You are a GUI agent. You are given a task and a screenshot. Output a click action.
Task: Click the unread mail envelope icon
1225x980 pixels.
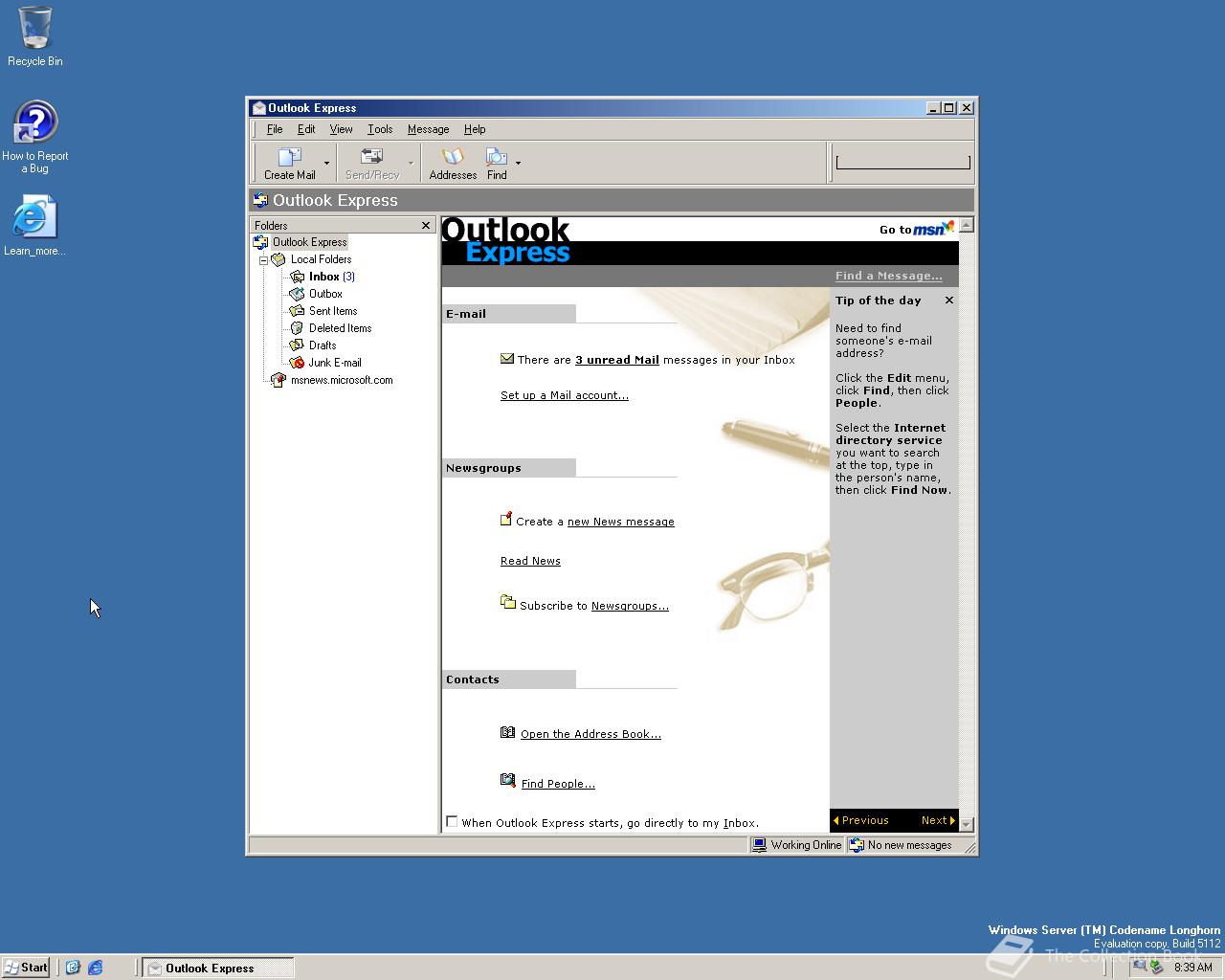(x=507, y=359)
